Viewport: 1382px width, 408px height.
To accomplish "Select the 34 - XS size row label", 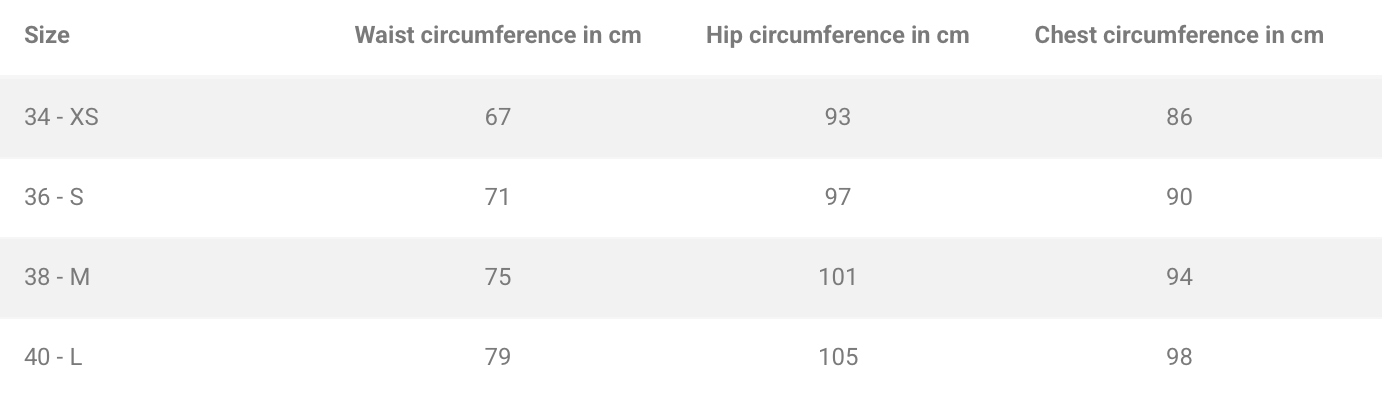I will click(61, 117).
